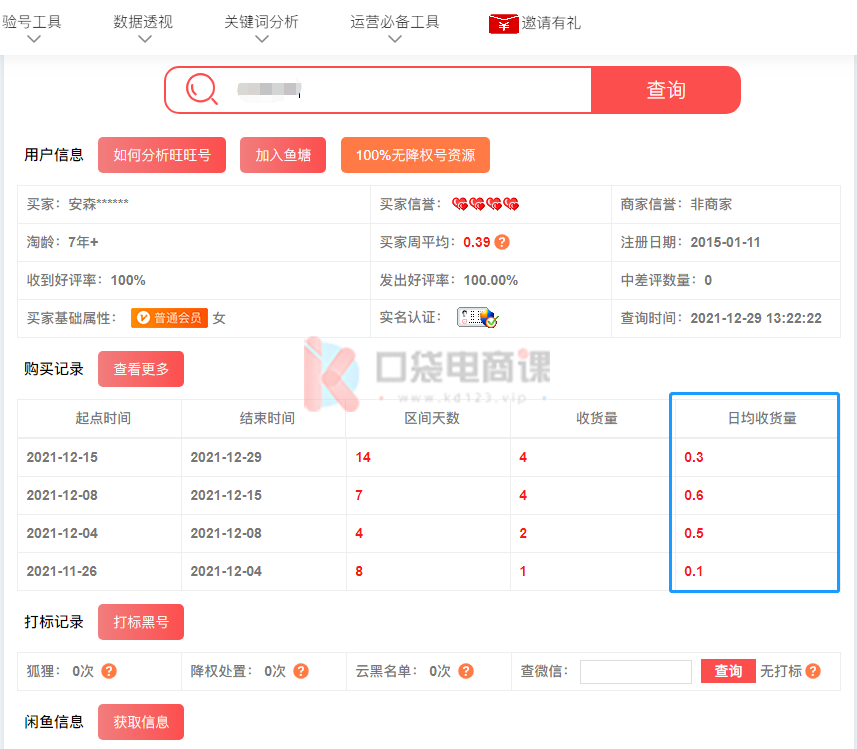This screenshot has height=749, width=857.
Task: Open the 邀请有礼 link
Action: tap(550, 23)
